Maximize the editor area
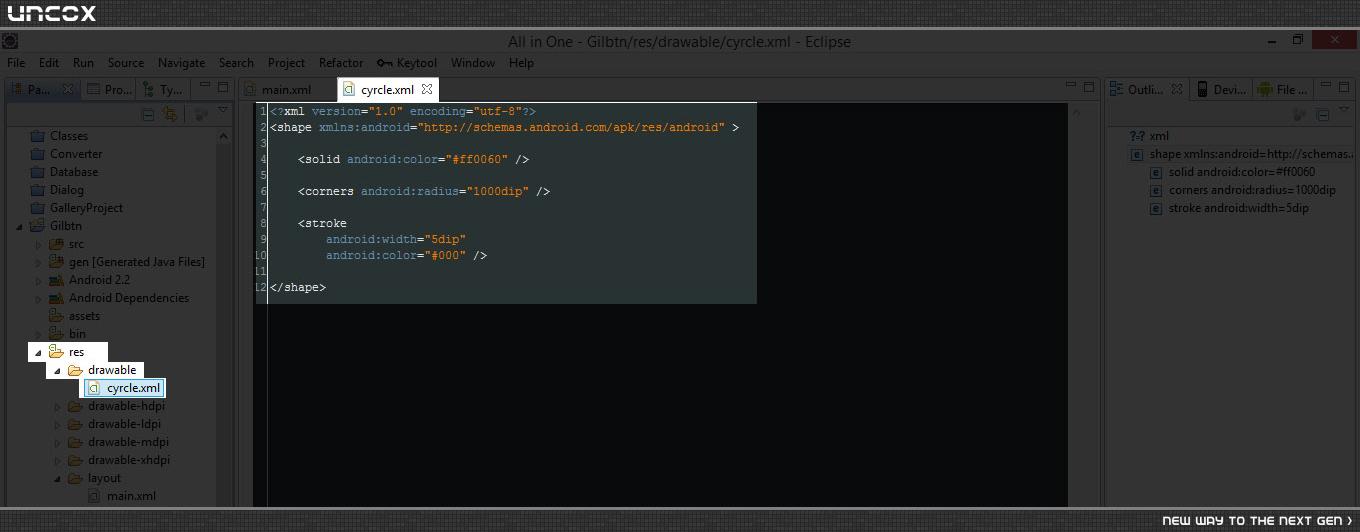The height and width of the screenshot is (532, 1360). click(x=1089, y=87)
